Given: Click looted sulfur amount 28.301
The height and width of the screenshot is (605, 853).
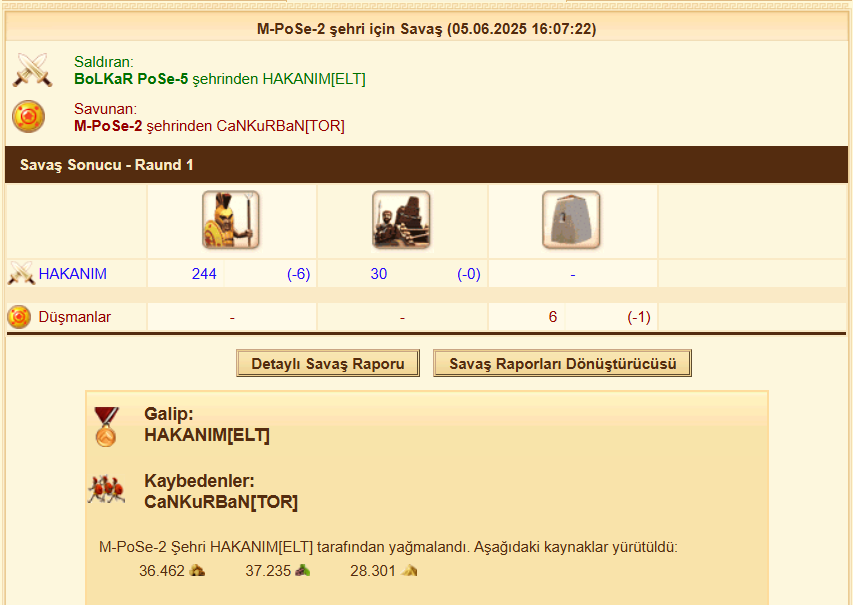Looking at the screenshot, I should [373, 571].
